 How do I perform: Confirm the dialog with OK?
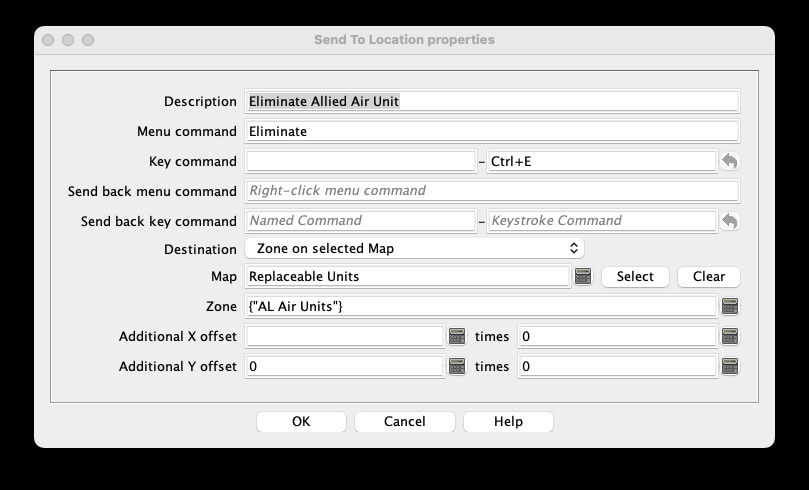[x=301, y=422]
